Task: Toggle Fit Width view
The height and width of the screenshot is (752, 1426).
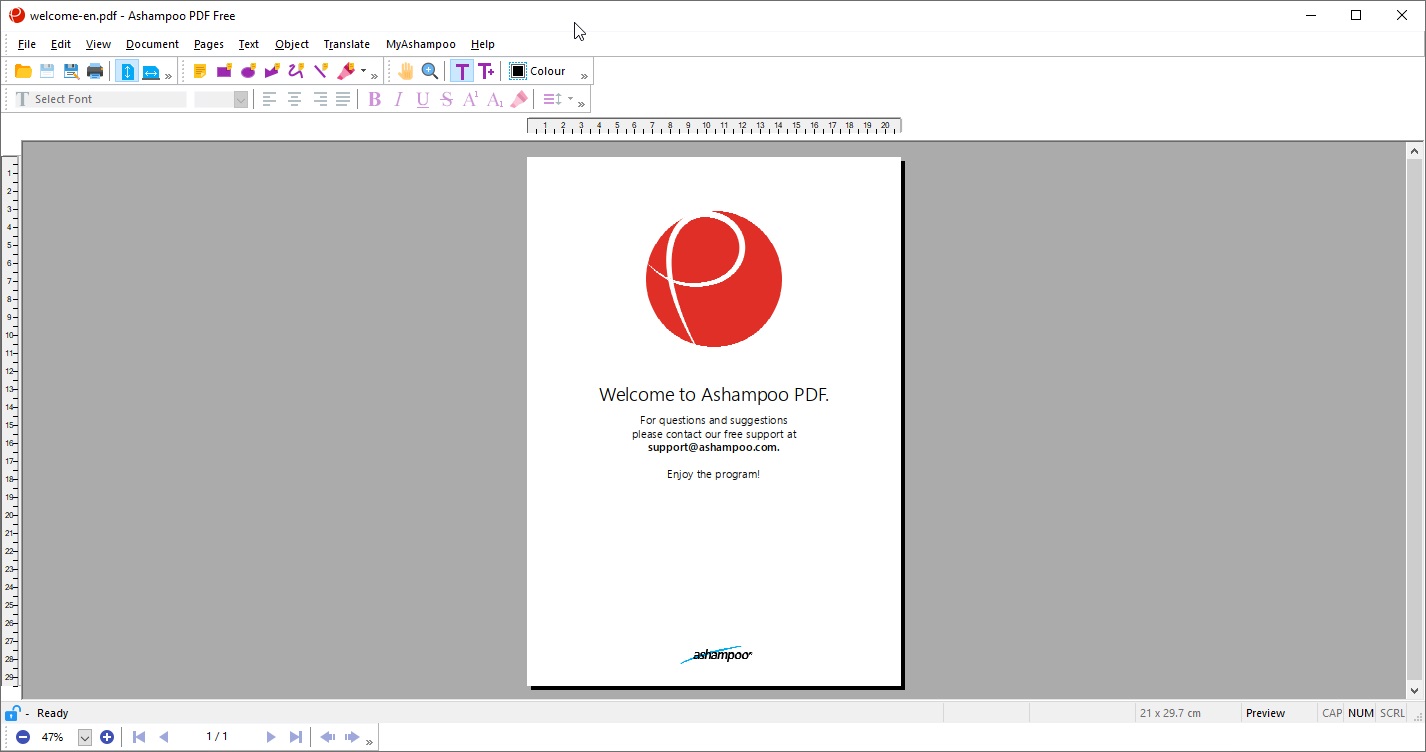Action: pos(151,71)
